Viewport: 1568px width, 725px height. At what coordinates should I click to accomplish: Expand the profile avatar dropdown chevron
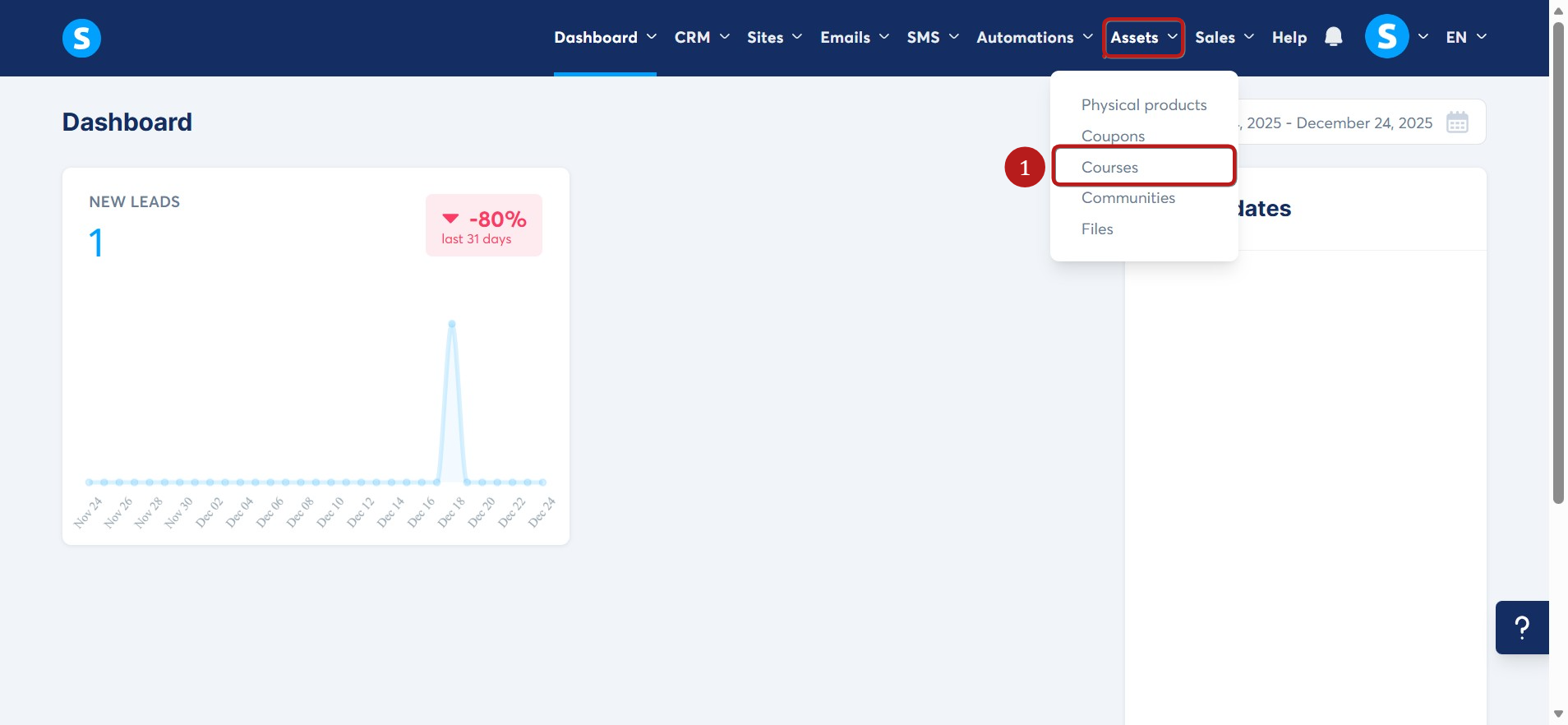1423,37
